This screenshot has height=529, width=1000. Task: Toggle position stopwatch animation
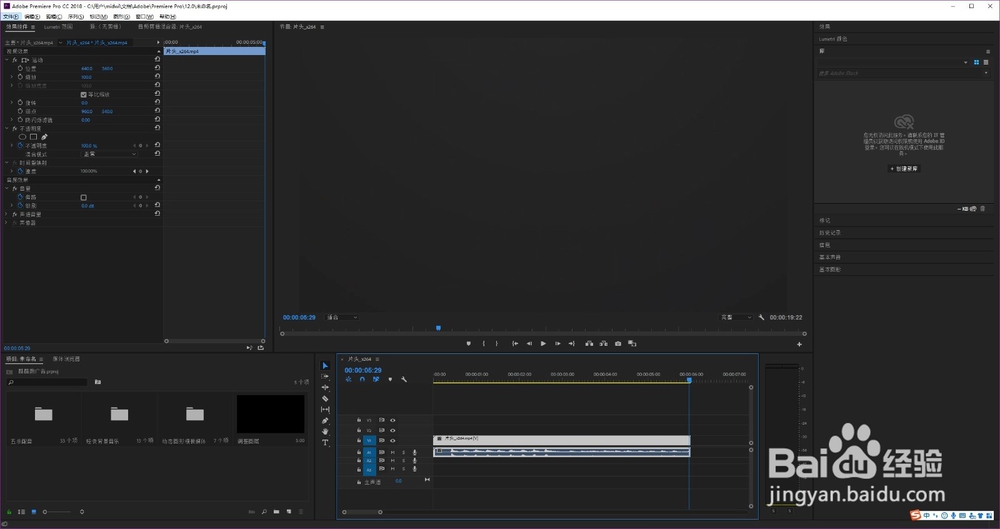tap(20, 68)
